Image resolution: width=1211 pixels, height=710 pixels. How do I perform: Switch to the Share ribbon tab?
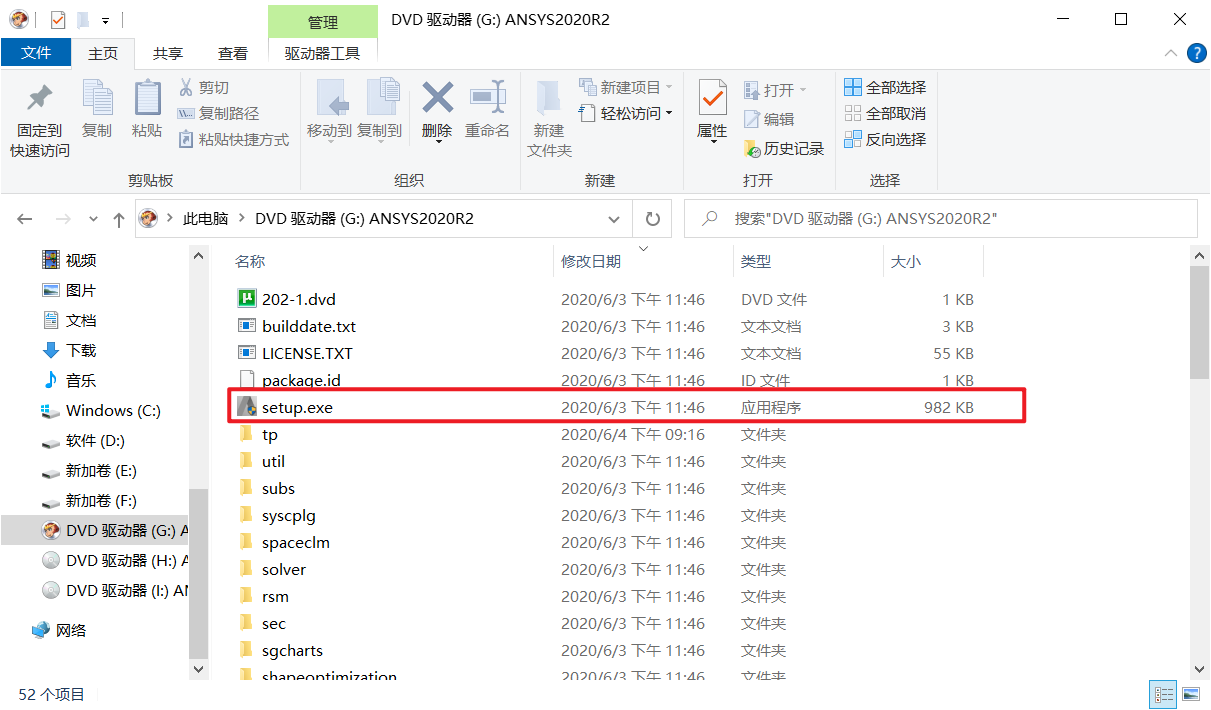[168, 53]
